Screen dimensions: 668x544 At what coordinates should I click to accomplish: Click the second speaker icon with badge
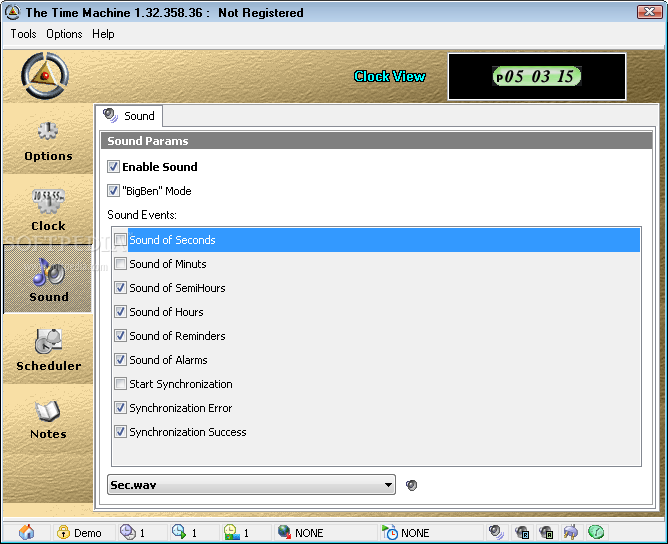(x=546, y=532)
